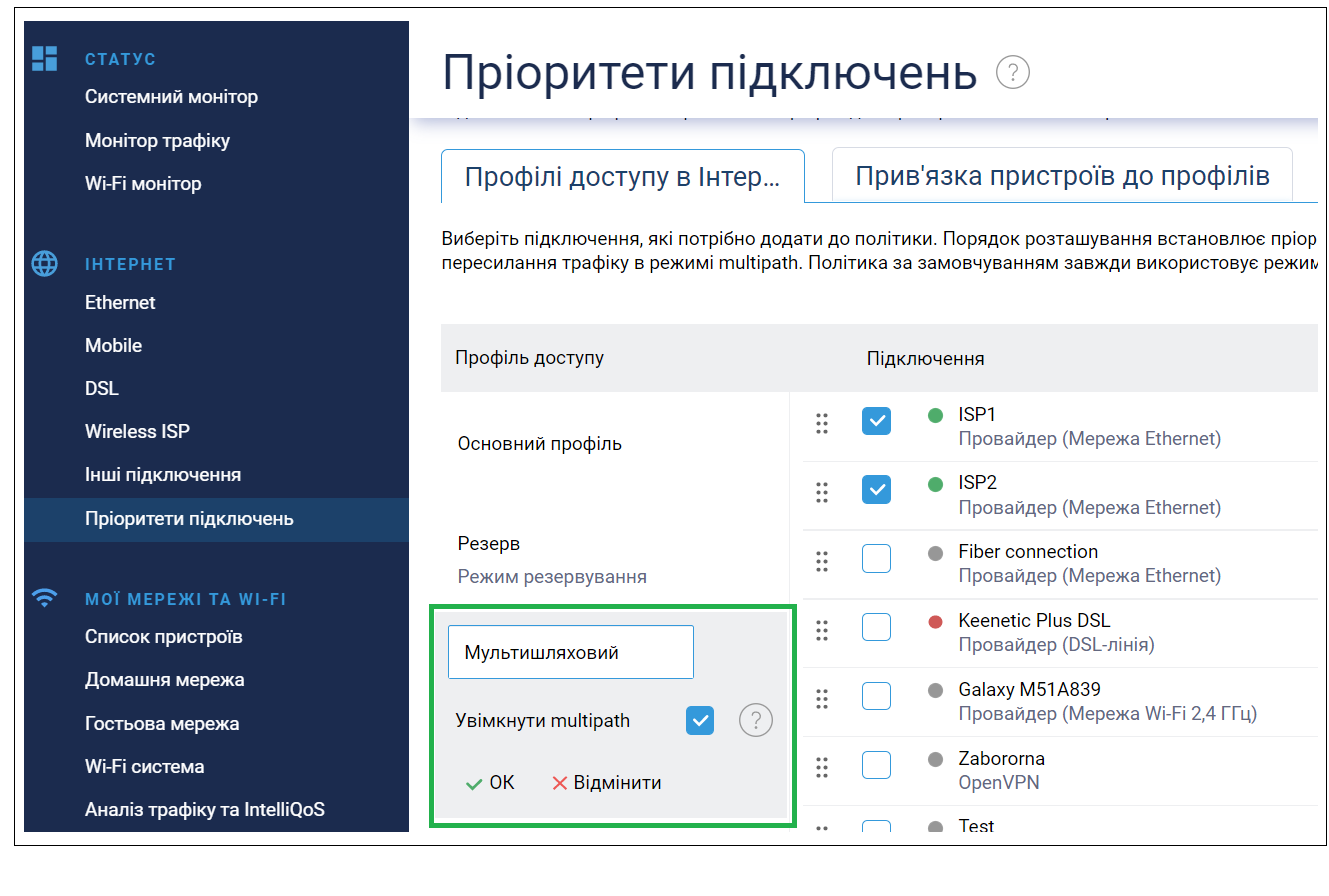Go to Wireless ISP menu item
The height and width of the screenshot is (896, 1329).
pos(137,432)
